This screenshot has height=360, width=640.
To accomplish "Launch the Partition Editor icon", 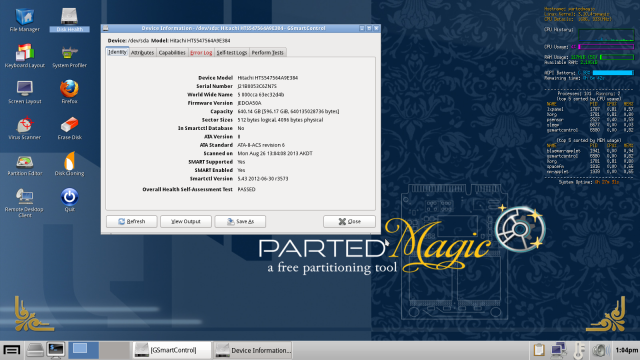I will tap(24, 162).
